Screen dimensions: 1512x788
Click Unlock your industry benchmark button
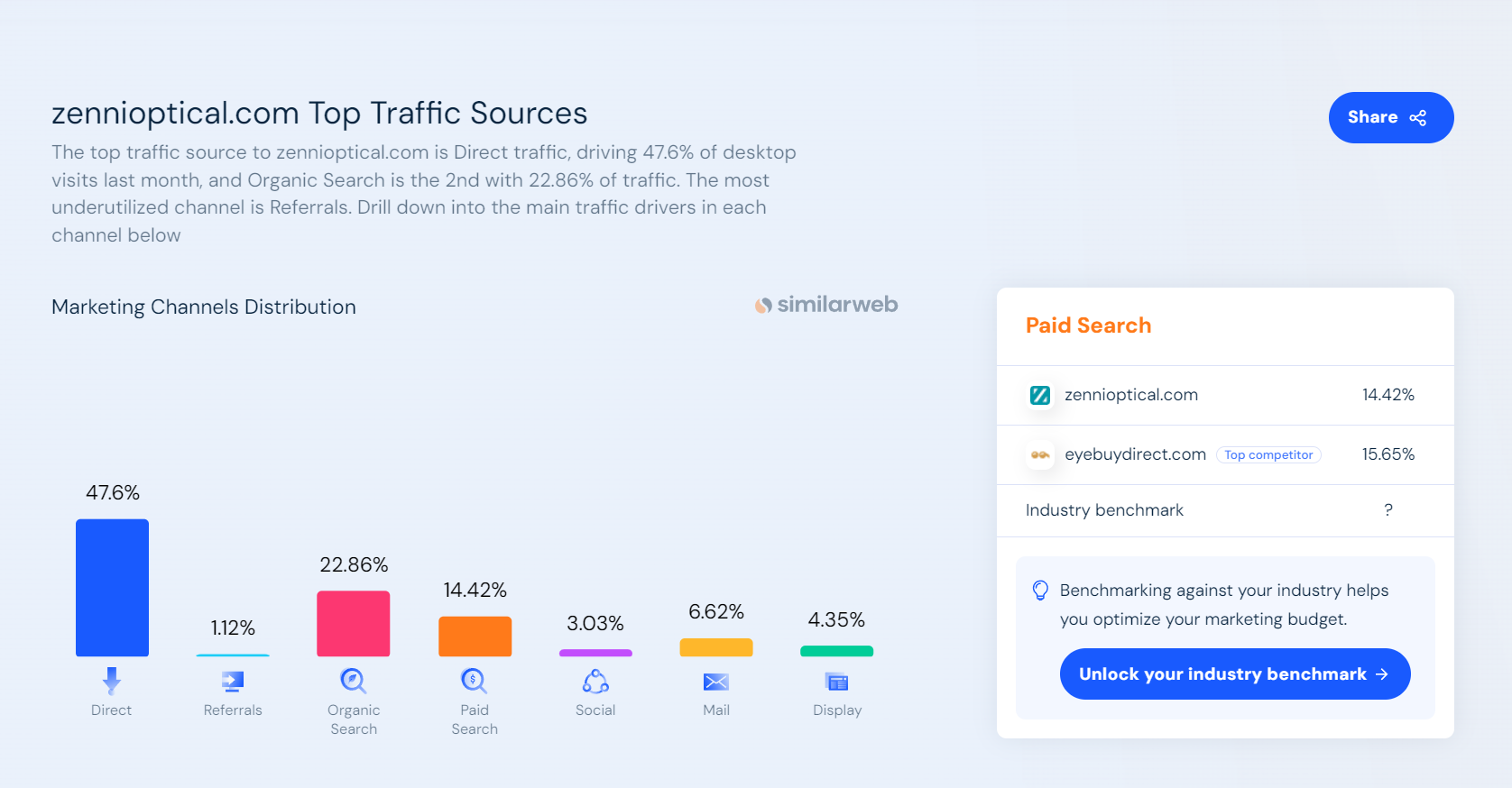coord(1235,673)
